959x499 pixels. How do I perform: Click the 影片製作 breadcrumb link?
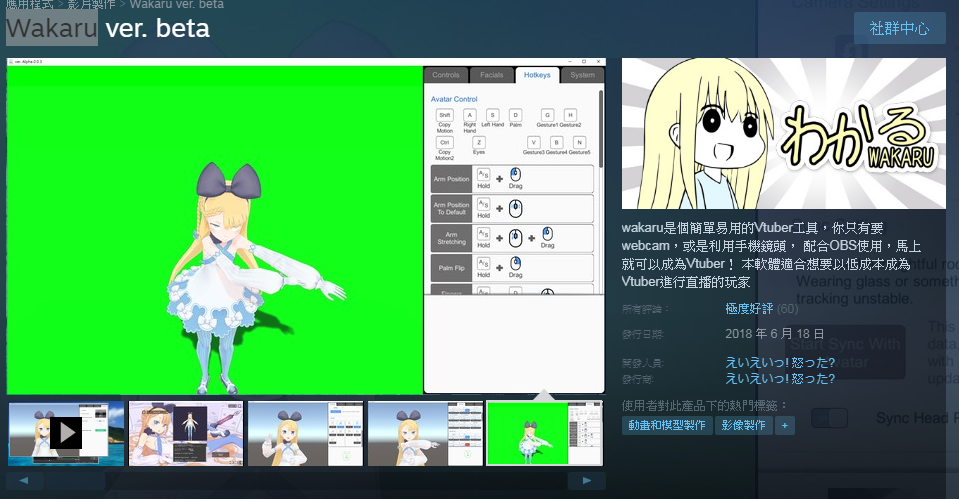[91, 4]
